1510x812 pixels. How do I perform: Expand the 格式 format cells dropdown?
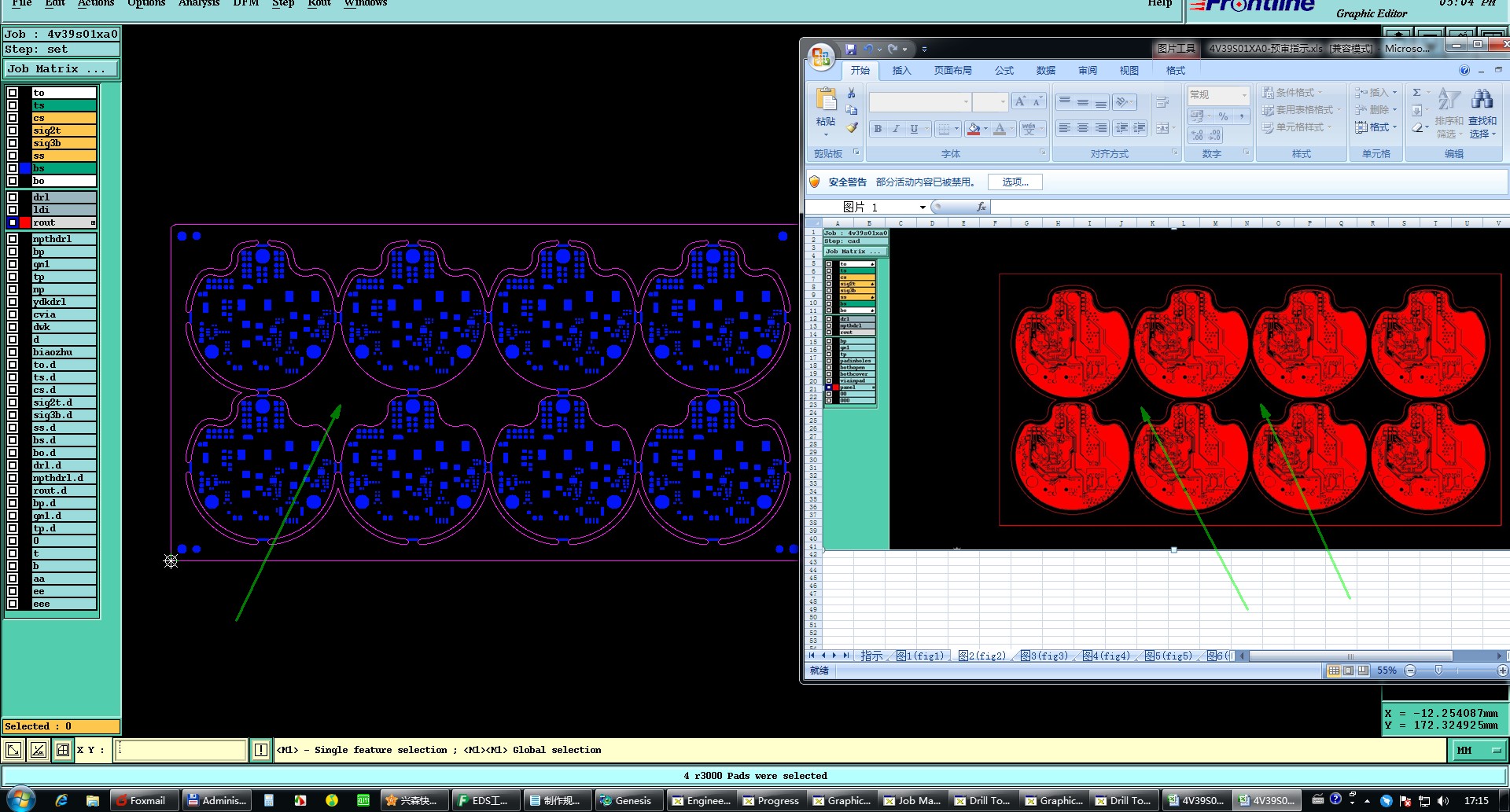[x=1376, y=127]
